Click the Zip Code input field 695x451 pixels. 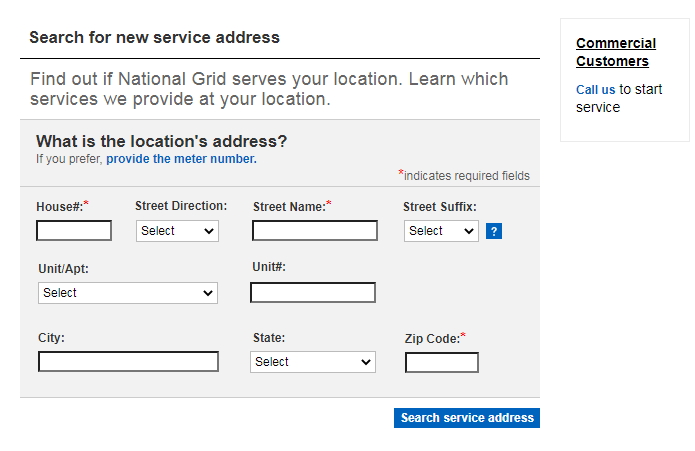pyautogui.click(x=442, y=362)
